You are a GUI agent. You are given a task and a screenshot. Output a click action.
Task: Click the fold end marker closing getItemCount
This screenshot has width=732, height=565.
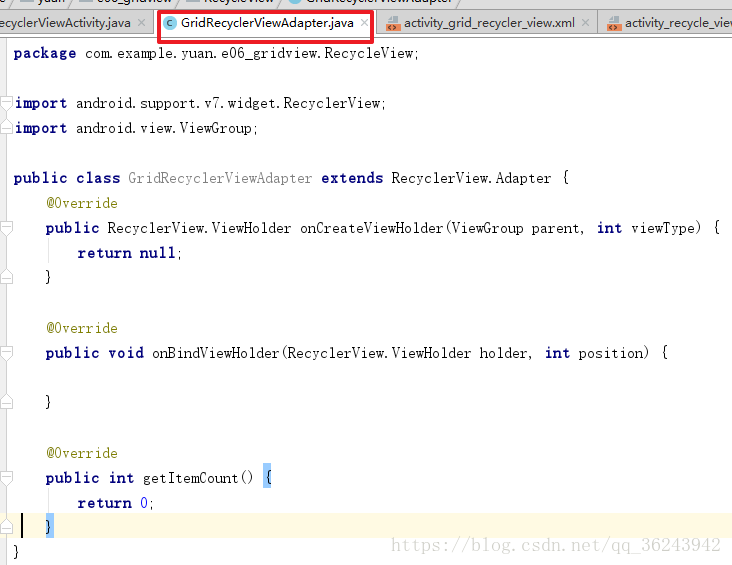[x=6, y=527]
